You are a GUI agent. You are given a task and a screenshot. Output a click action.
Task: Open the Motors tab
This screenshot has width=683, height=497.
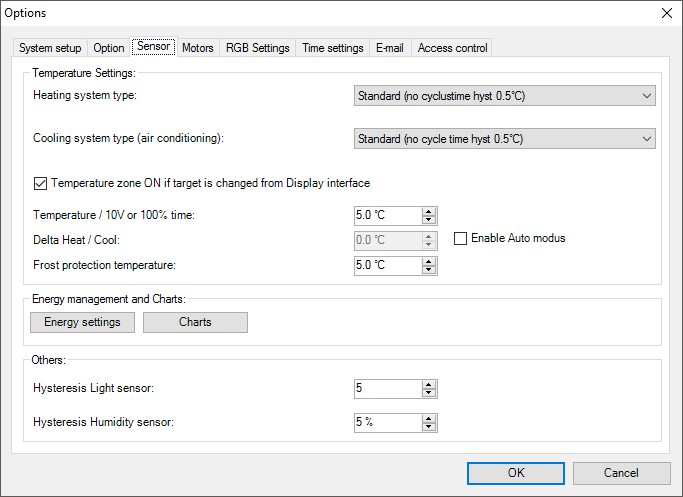pos(197,48)
